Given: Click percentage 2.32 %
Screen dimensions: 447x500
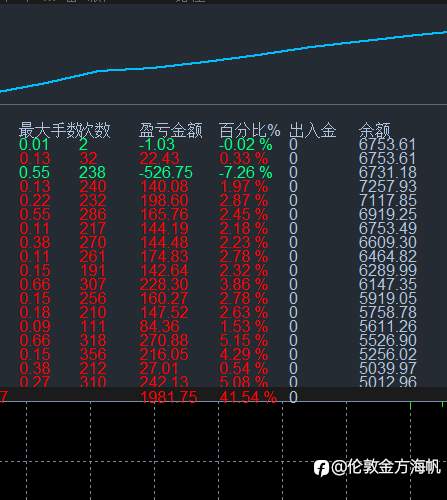Looking at the screenshot, I should (x=244, y=271).
